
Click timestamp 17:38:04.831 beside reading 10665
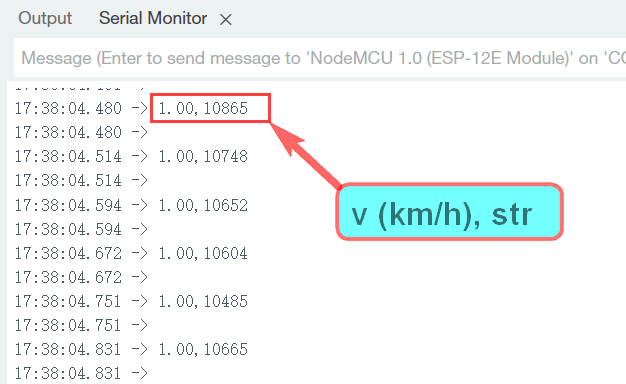click(68, 349)
